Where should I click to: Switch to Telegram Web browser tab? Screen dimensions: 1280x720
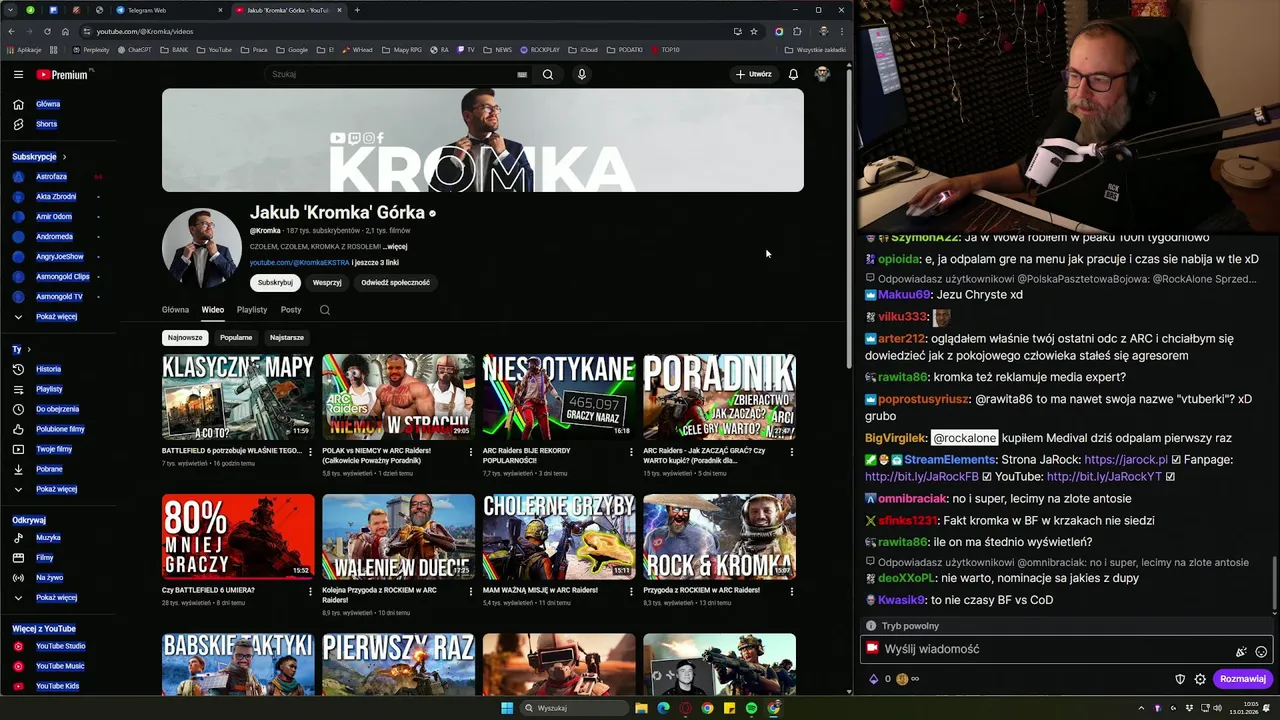tap(167, 10)
